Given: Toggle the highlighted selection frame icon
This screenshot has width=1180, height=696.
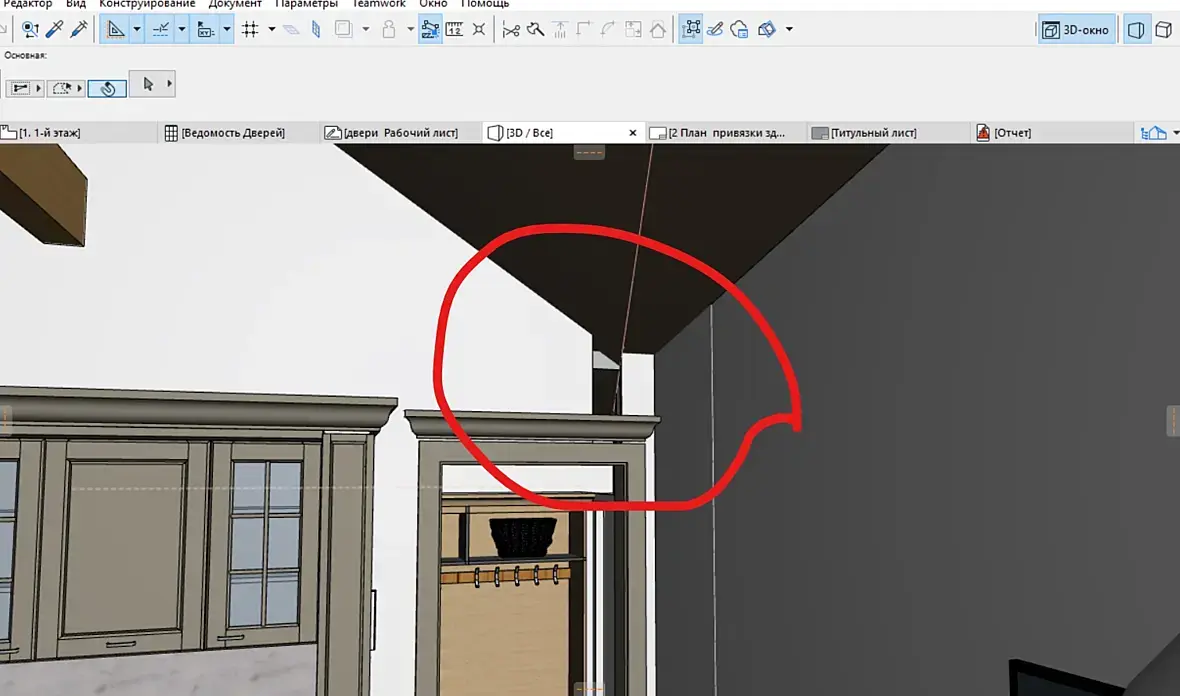Looking at the screenshot, I should [691, 29].
